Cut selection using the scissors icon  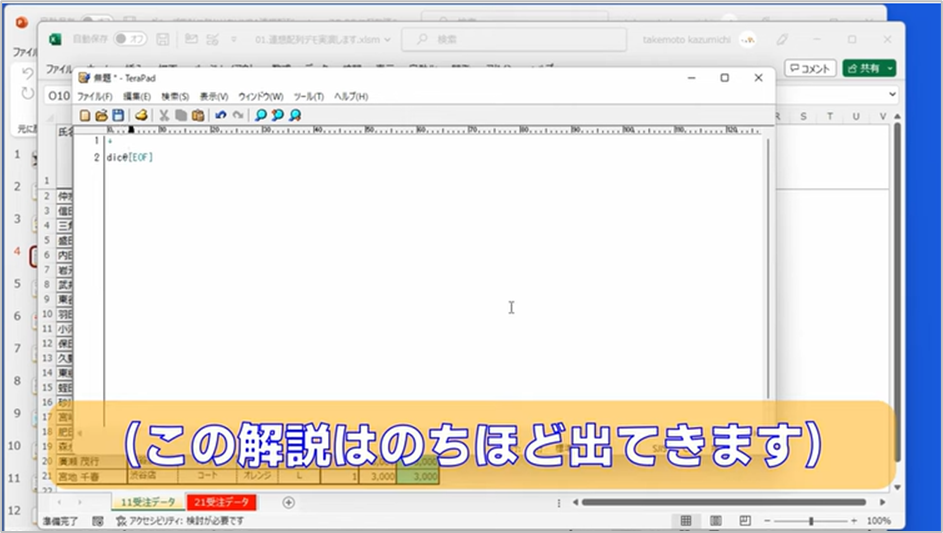pyautogui.click(x=164, y=115)
